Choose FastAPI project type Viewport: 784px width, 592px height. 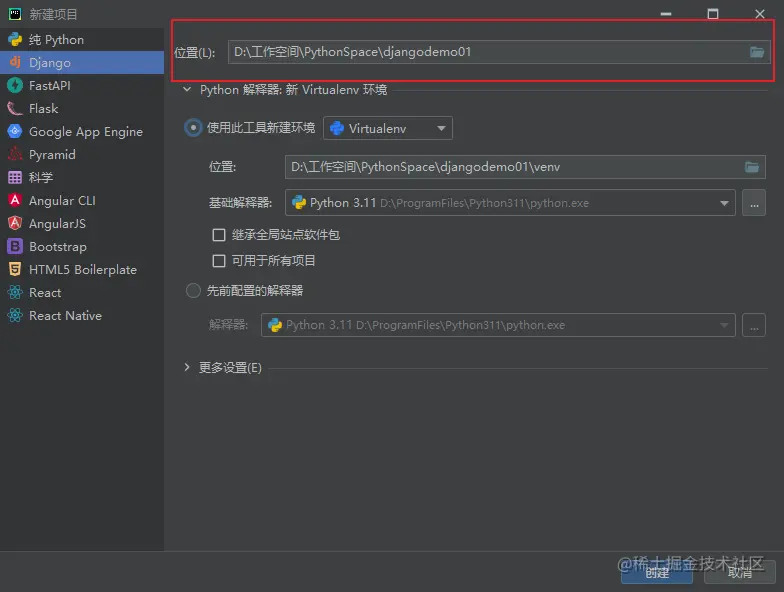click(82, 86)
